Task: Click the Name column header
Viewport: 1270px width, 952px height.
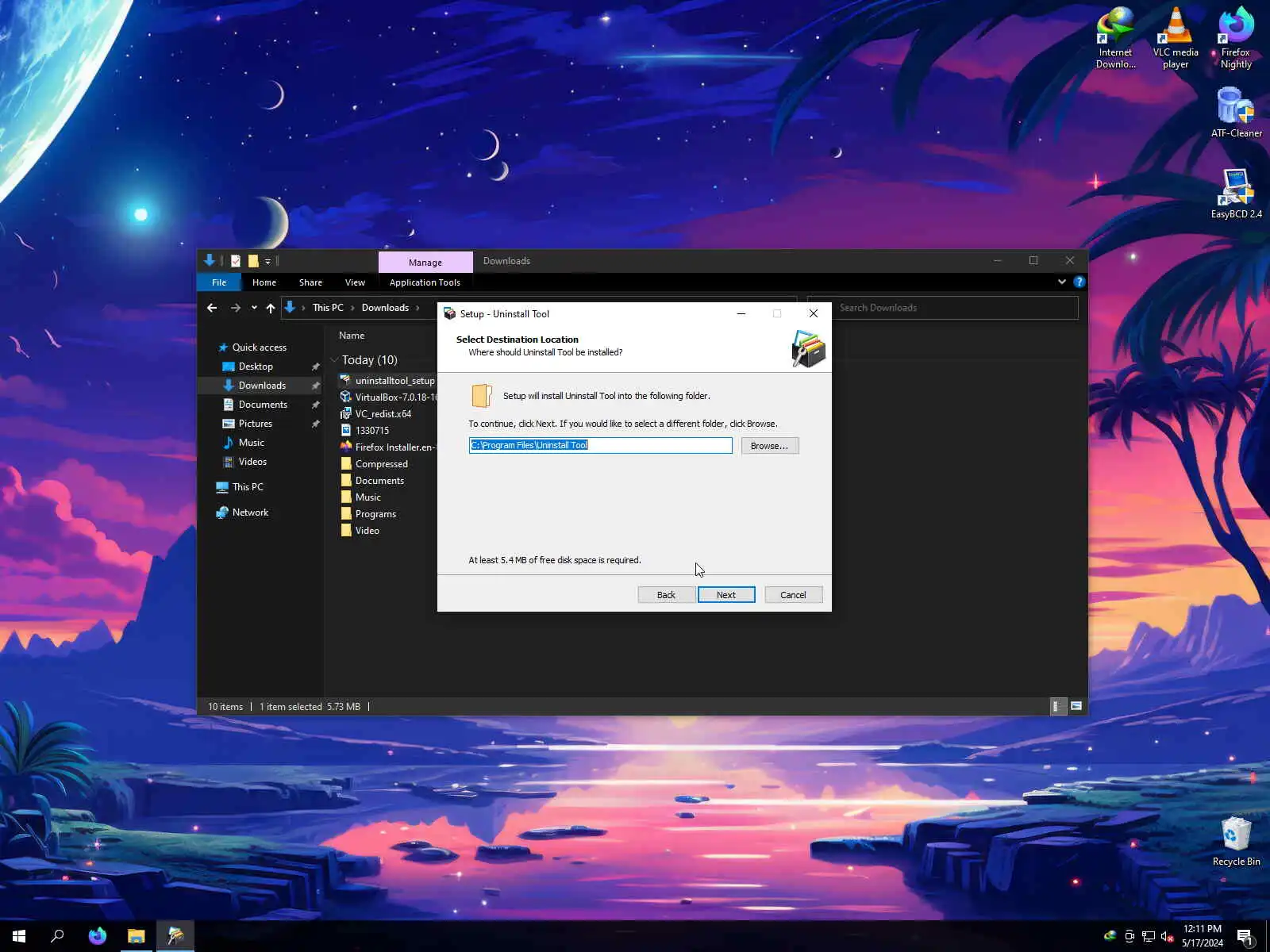Action: [352, 336]
